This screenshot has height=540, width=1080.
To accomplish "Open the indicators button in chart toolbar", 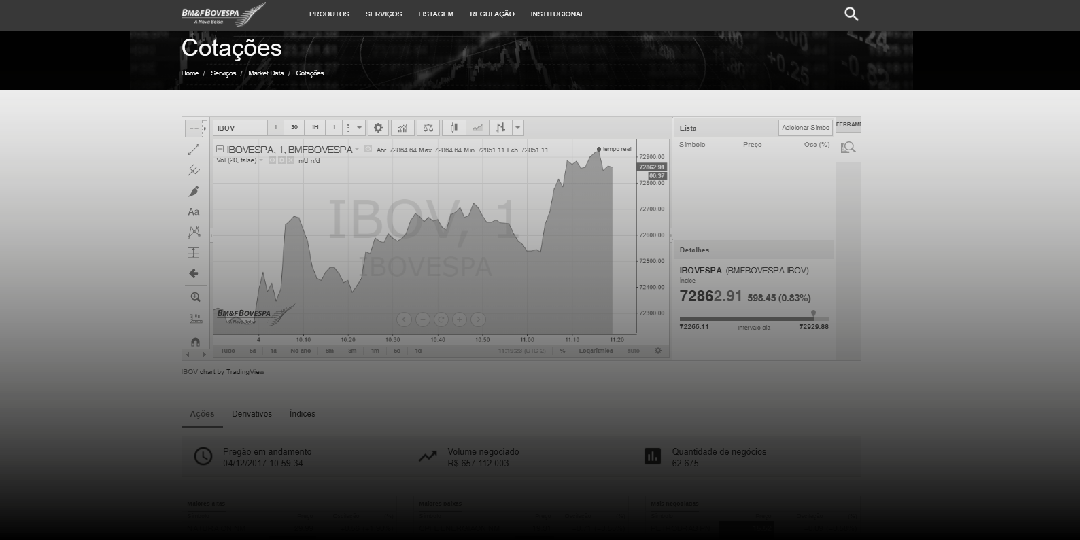I will coord(402,127).
